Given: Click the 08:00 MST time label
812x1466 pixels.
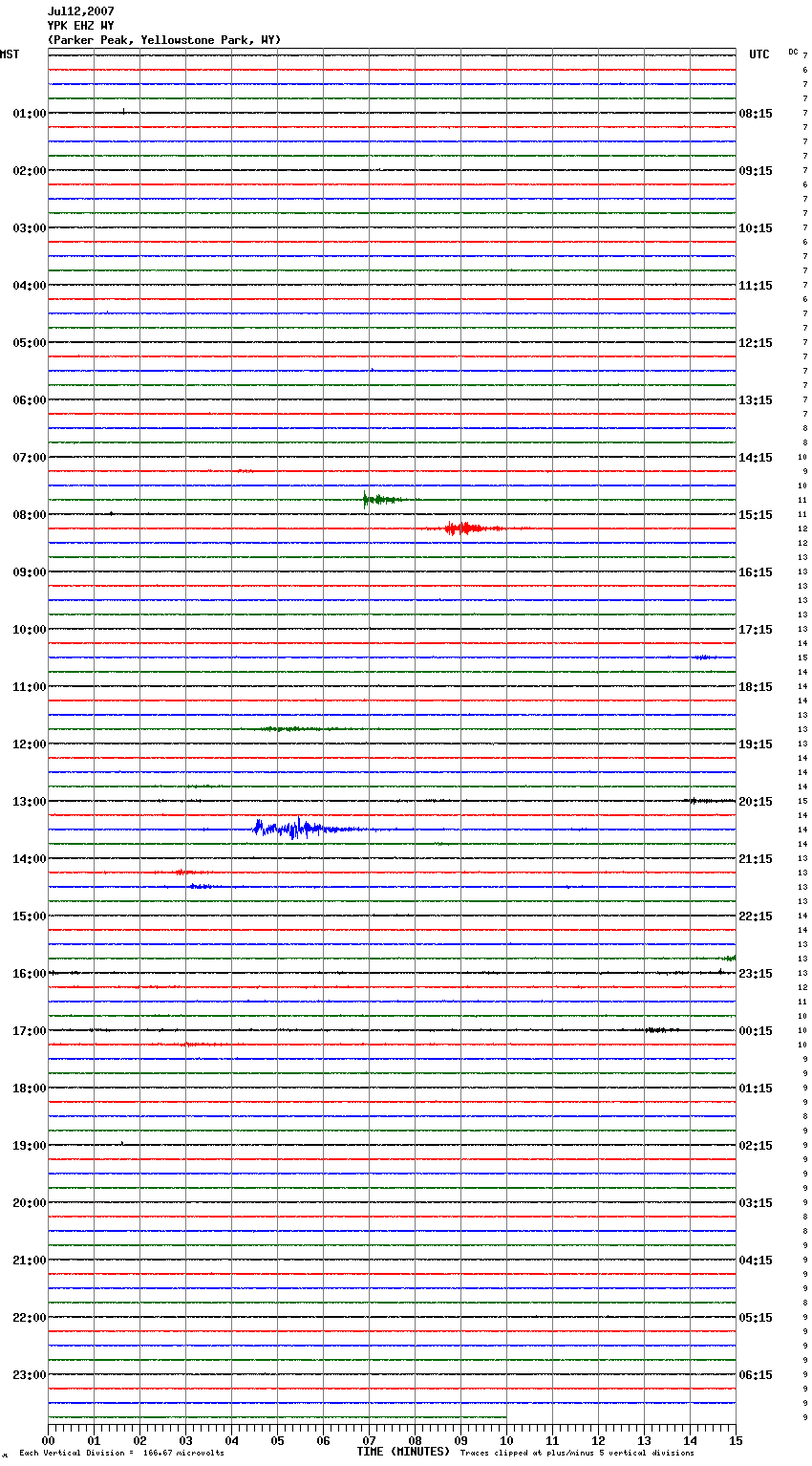Looking at the screenshot, I should (x=30, y=515).
